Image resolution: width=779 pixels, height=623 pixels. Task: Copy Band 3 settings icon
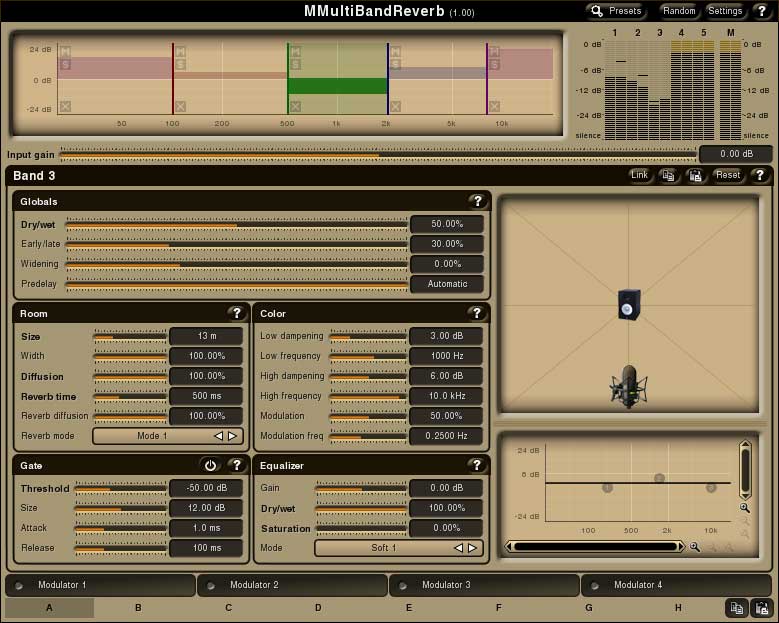coord(668,175)
